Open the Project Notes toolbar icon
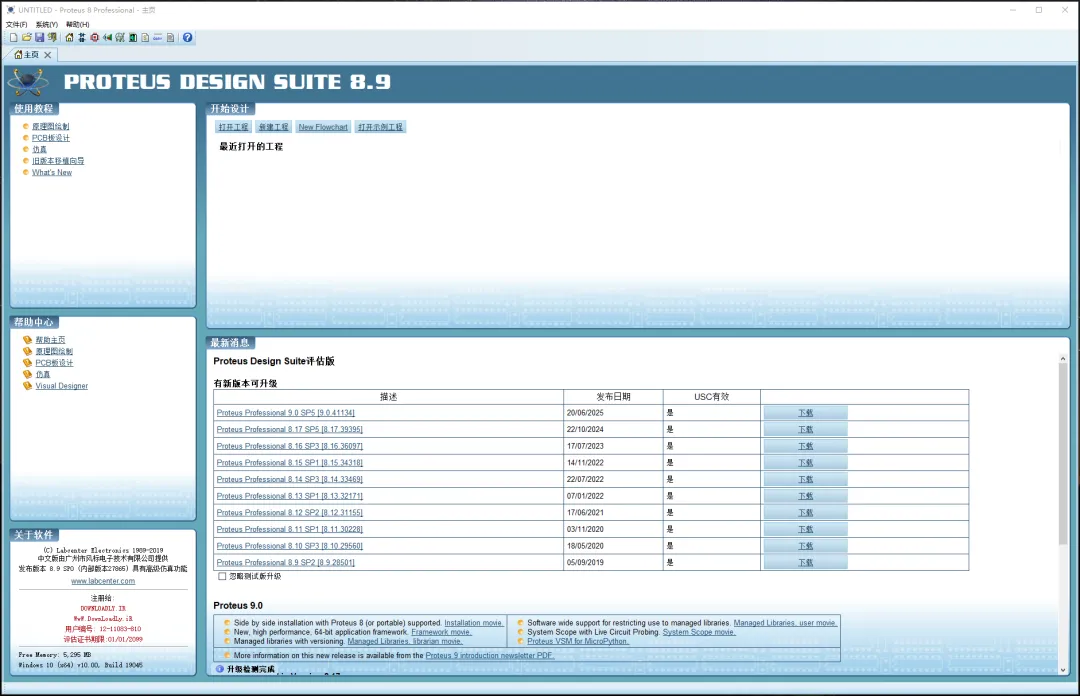1080x696 pixels. tap(170, 37)
